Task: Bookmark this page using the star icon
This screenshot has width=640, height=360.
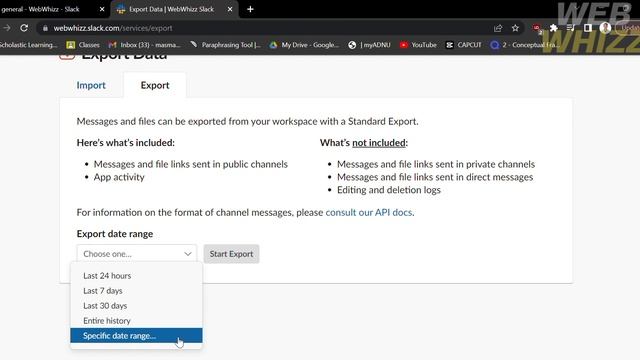Action: click(515, 28)
